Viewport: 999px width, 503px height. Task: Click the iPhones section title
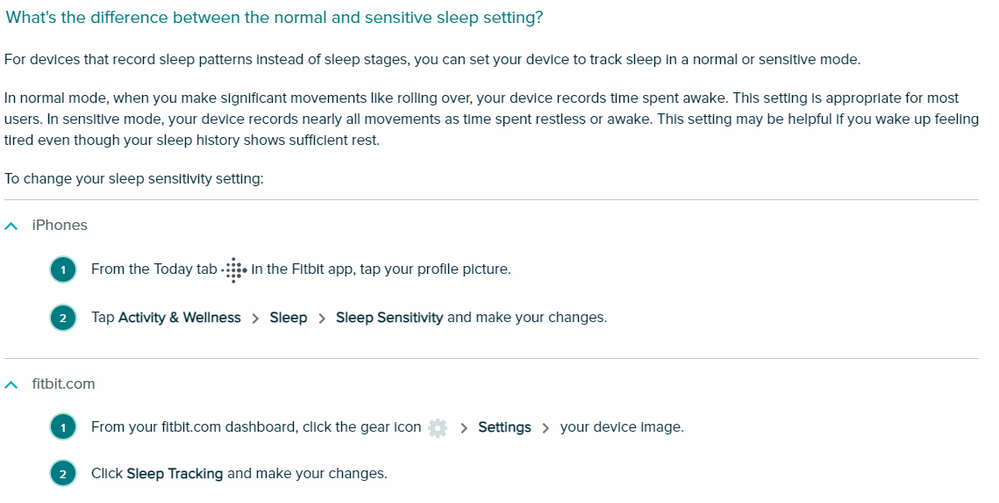pos(60,225)
